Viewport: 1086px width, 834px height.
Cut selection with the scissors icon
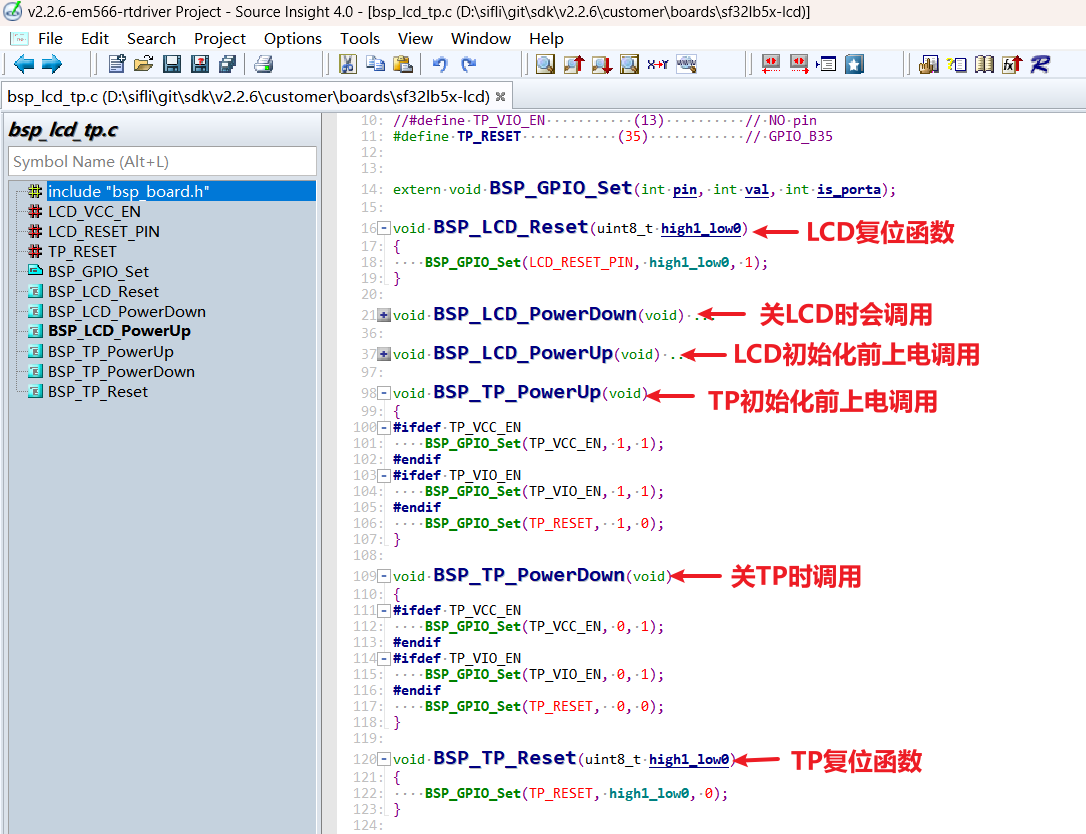tap(348, 64)
